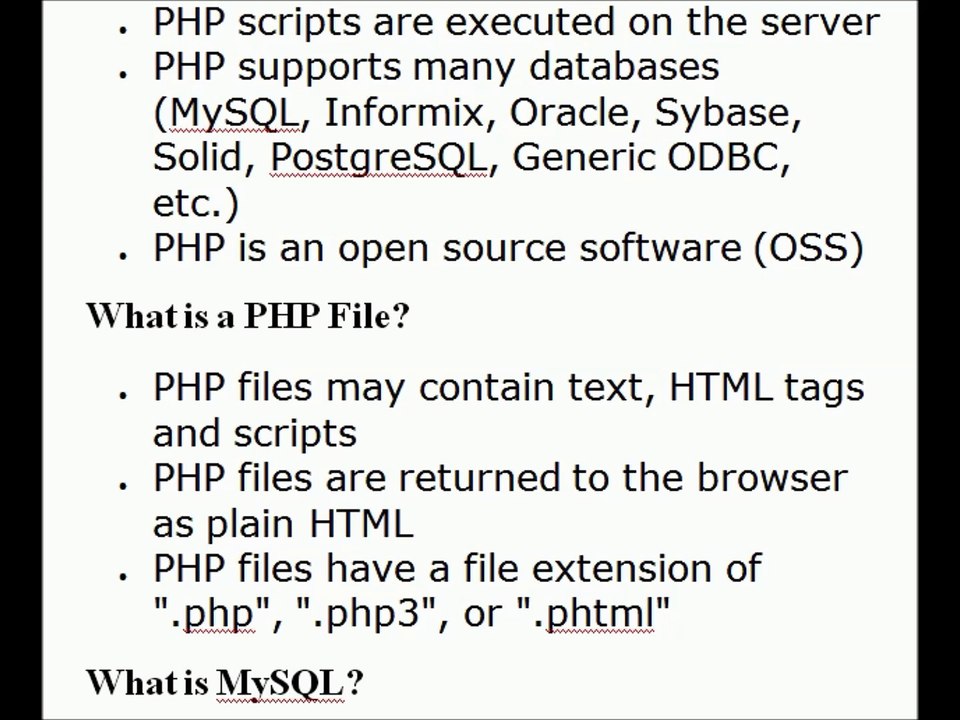Click 'PHP files have a file extension' line
Image resolution: width=960 pixels, height=720 pixels.
pos(457,568)
